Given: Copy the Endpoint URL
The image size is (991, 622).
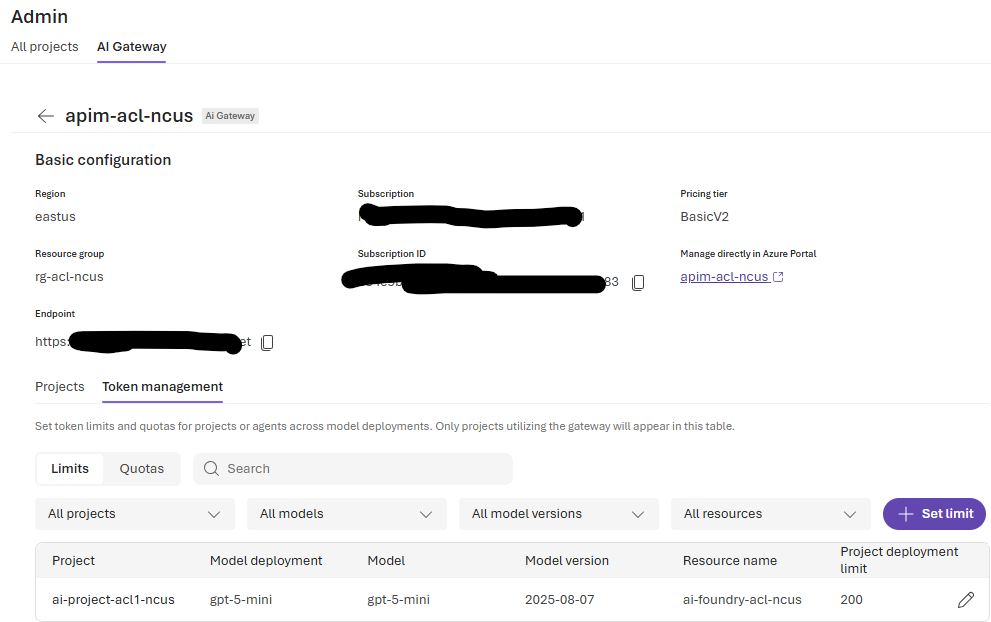Looking at the screenshot, I should 267,343.
